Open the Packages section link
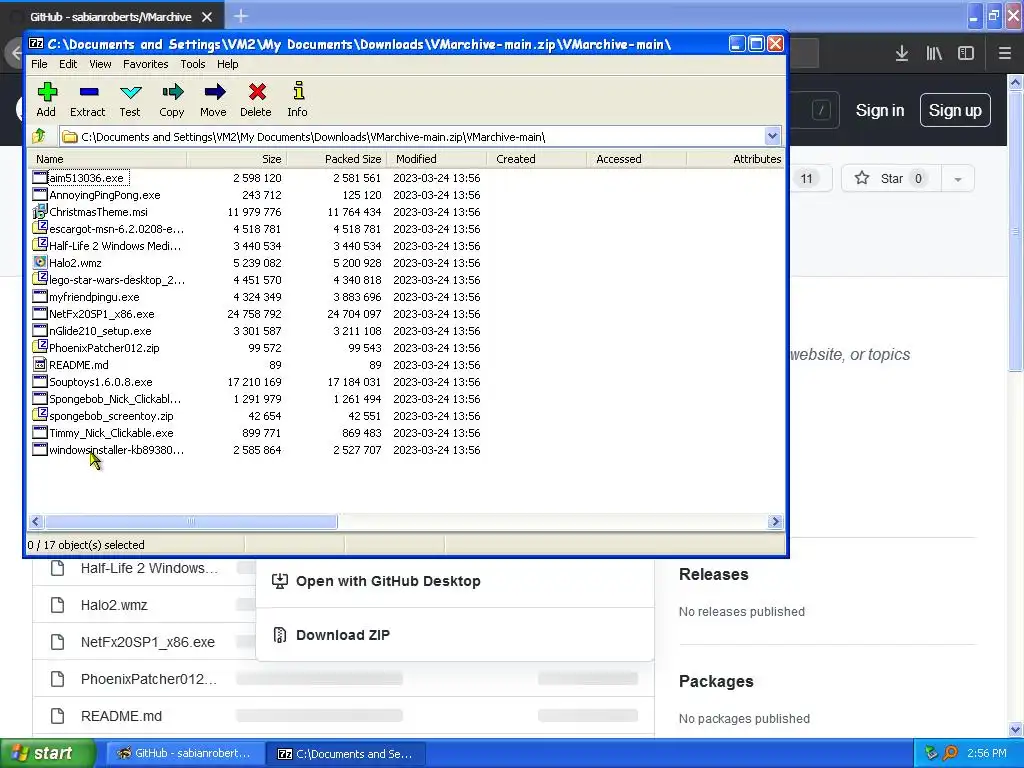The width and height of the screenshot is (1024, 768). click(x=716, y=681)
